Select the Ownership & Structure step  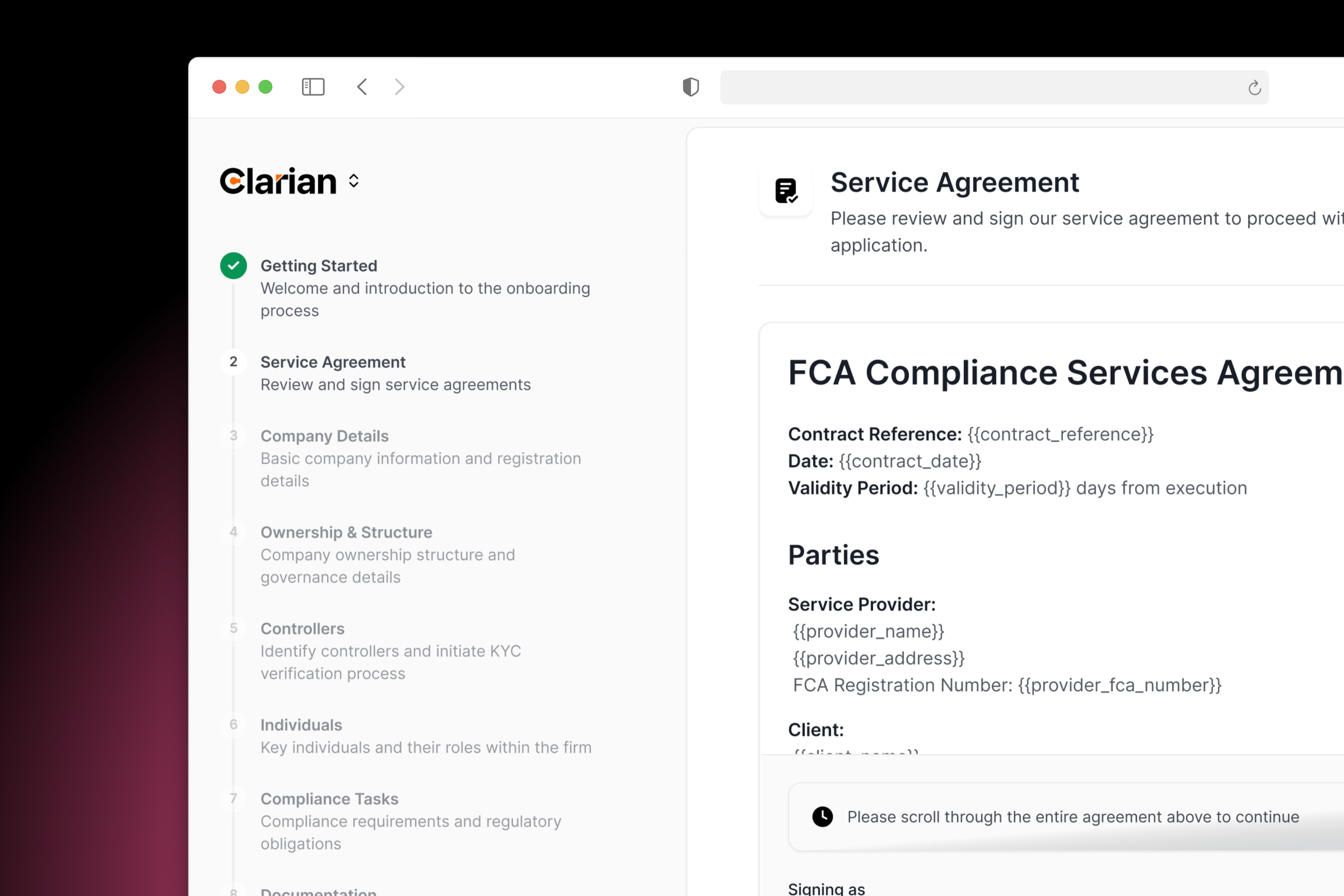(387, 554)
